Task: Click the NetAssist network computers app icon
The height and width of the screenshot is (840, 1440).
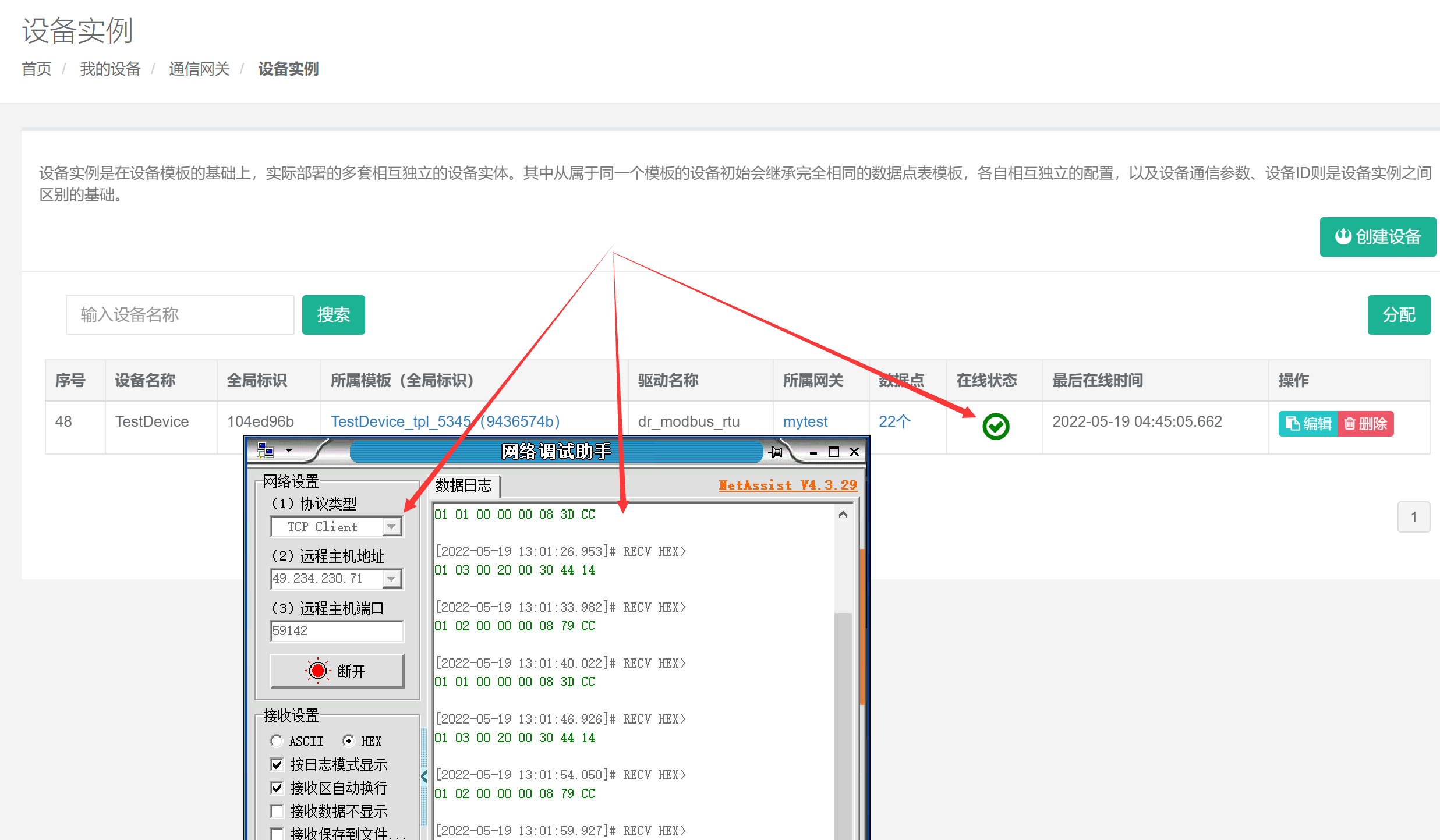Action: point(266,451)
